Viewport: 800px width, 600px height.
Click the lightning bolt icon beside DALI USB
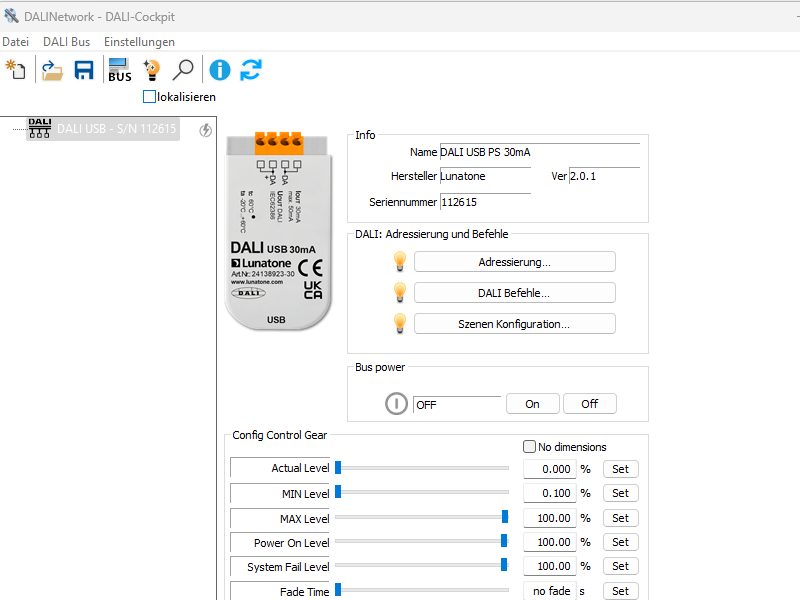click(206, 129)
